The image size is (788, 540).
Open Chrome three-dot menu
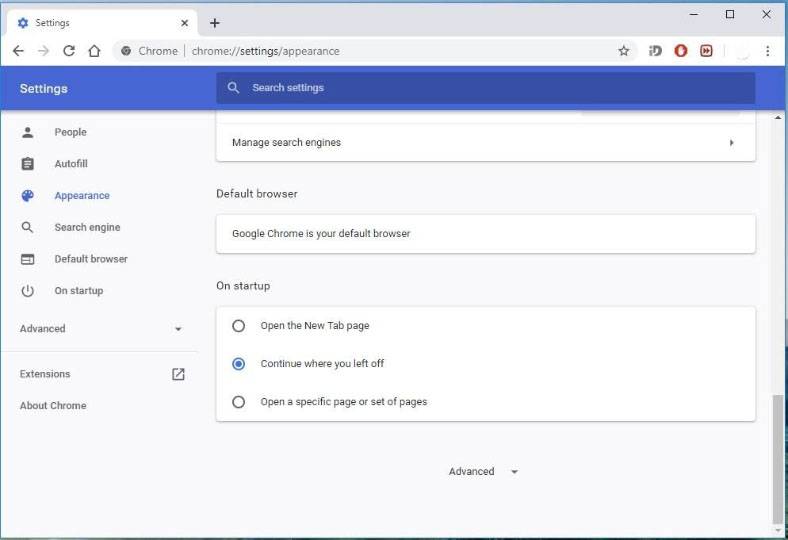click(x=767, y=51)
